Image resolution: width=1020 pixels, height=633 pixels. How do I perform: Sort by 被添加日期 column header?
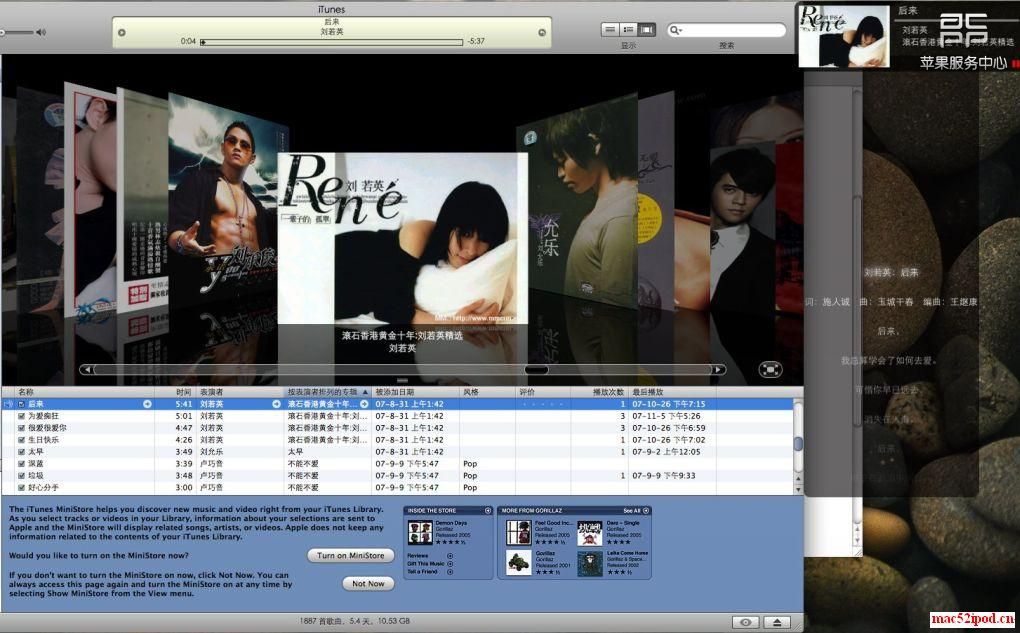416,392
